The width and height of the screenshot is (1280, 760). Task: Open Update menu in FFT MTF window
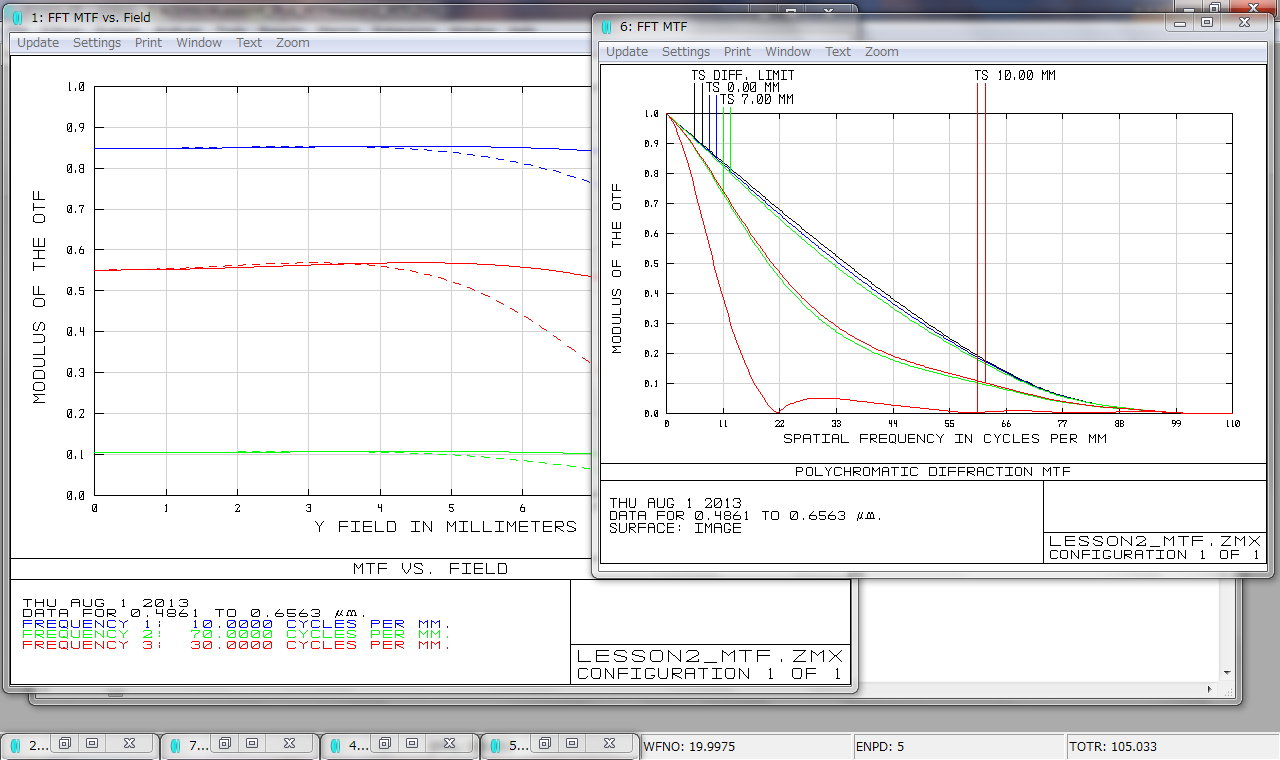click(627, 52)
